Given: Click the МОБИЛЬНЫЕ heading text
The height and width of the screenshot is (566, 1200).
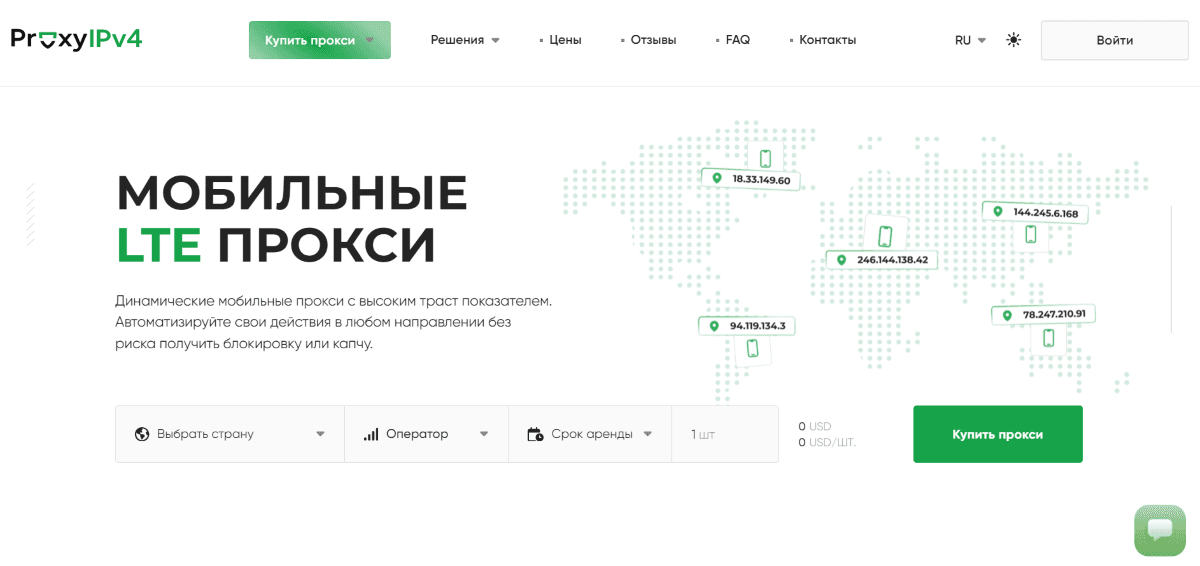Looking at the screenshot, I should point(292,193).
